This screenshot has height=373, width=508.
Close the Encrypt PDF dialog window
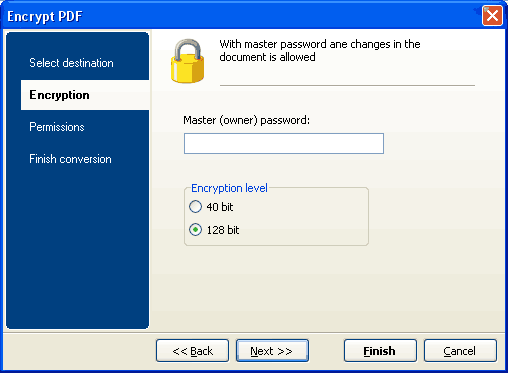point(492,16)
